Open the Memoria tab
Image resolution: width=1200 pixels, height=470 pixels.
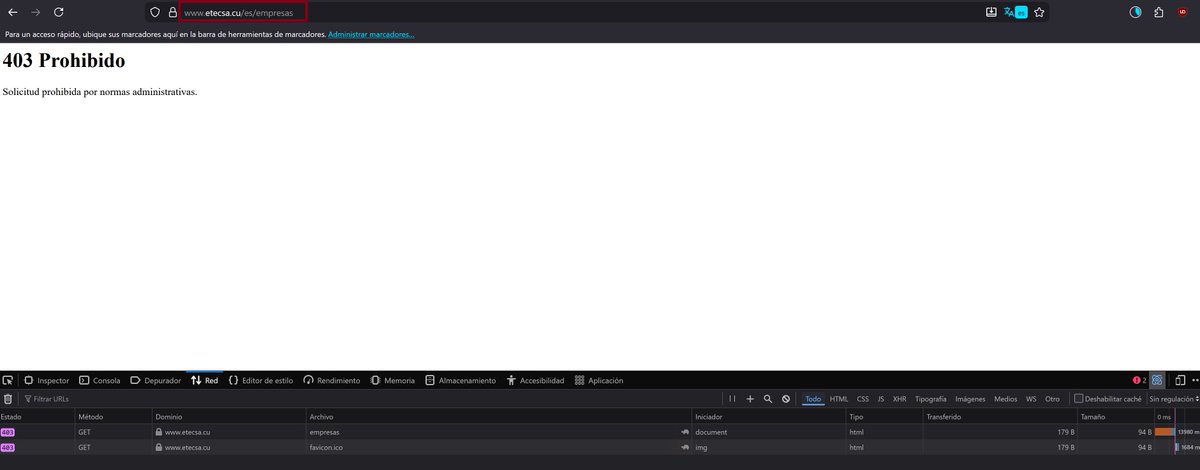click(392, 380)
